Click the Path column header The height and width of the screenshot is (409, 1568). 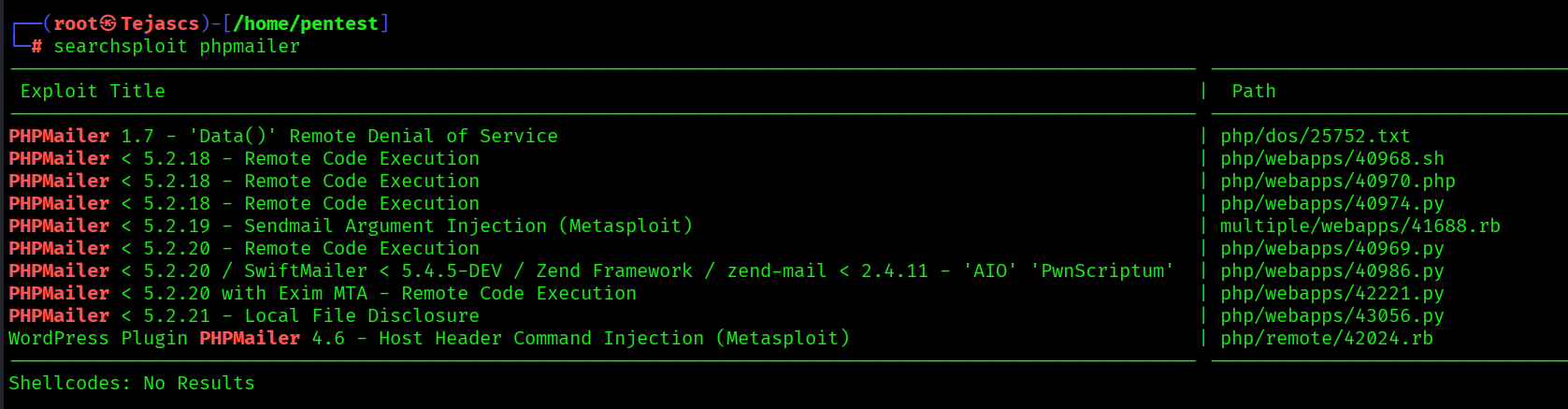coord(1253,91)
